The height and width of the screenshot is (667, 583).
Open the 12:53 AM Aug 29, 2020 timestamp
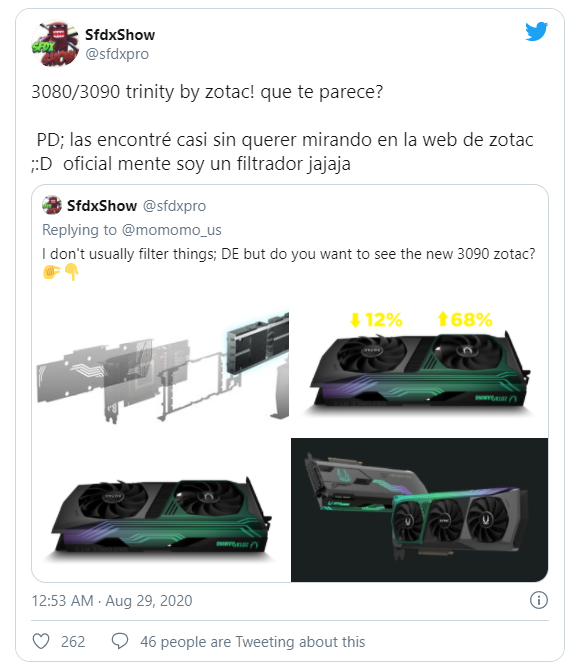point(112,601)
